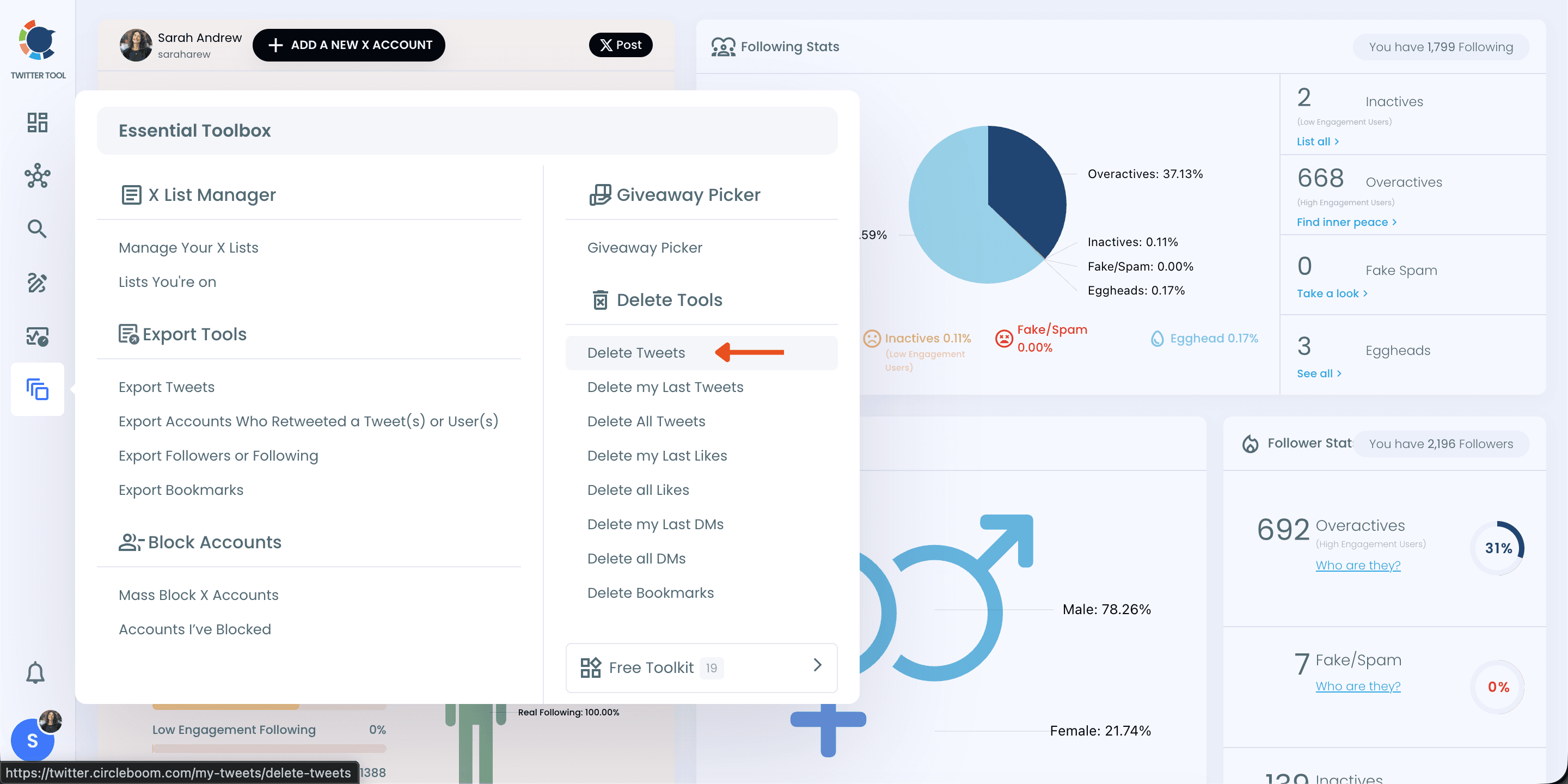Click the blue S account avatar
The width and height of the screenshot is (1568, 784).
point(32,740)
